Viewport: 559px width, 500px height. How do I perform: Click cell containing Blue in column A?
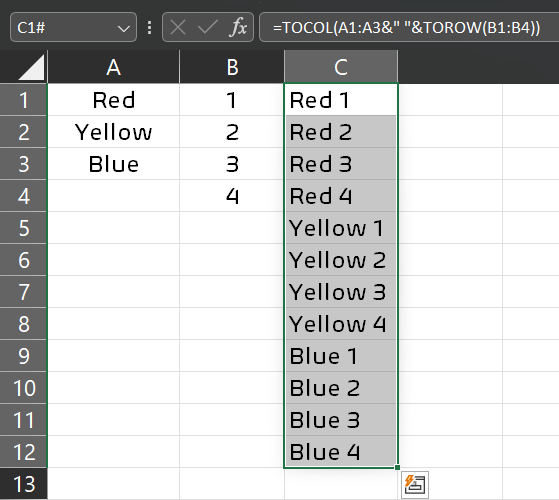[x=113, y=164]
